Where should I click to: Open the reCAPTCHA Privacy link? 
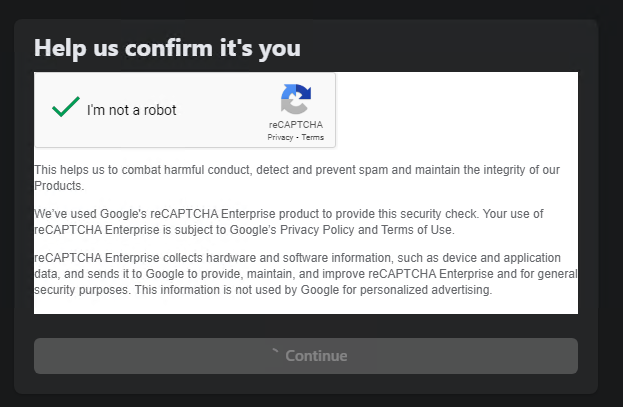280,137
